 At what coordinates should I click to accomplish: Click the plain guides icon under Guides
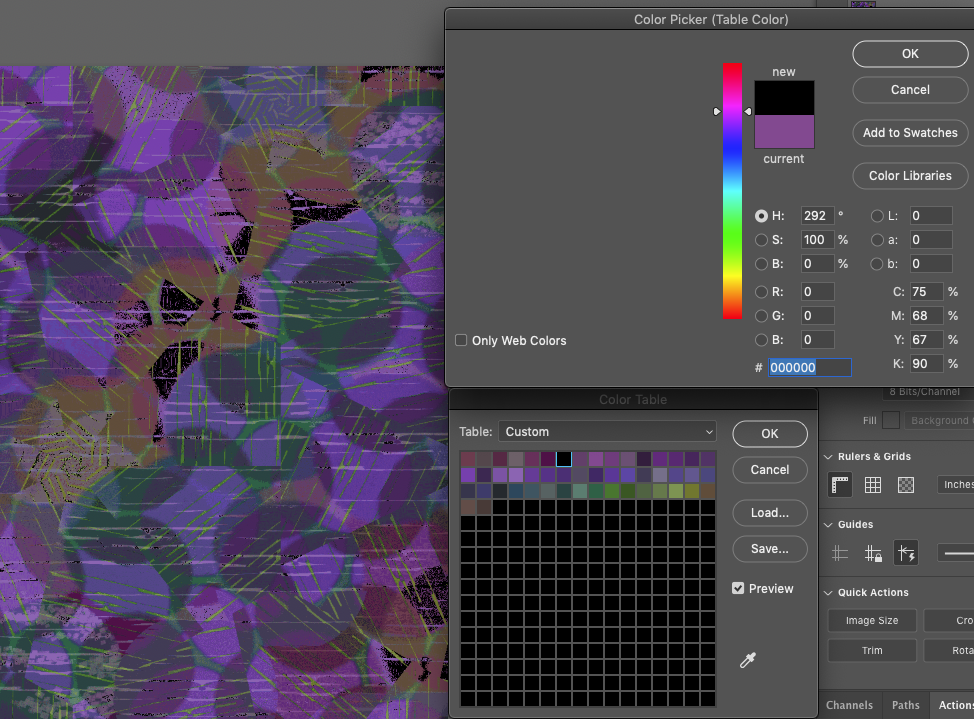pos(839,552)
